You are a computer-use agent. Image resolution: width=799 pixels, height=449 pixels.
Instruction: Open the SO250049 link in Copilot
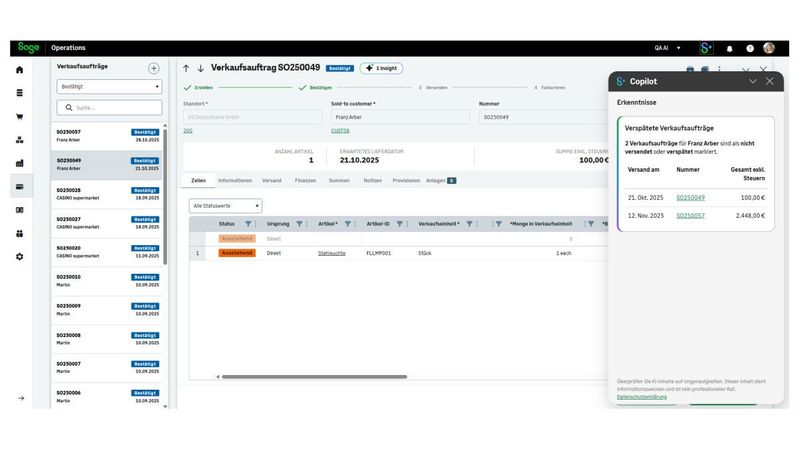coord(690,198)
